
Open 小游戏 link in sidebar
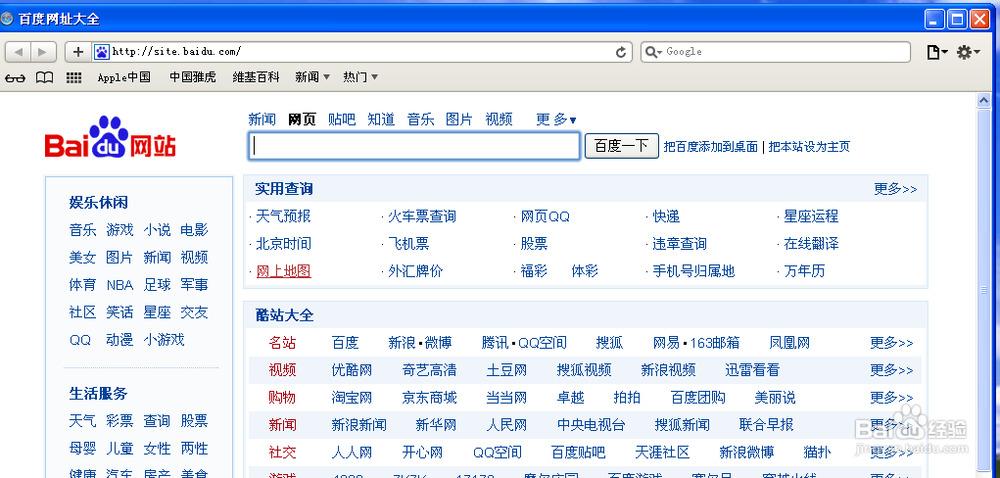coord(164,340)
